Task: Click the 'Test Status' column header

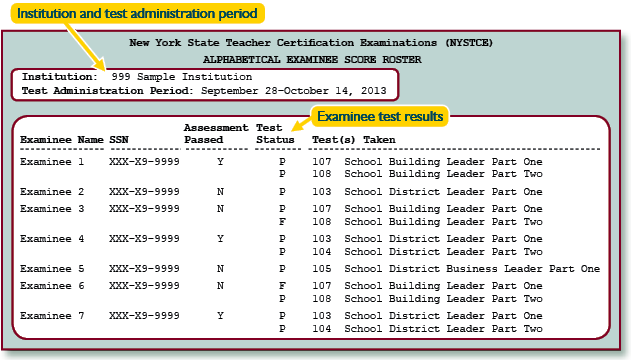Action: [275, 134]
